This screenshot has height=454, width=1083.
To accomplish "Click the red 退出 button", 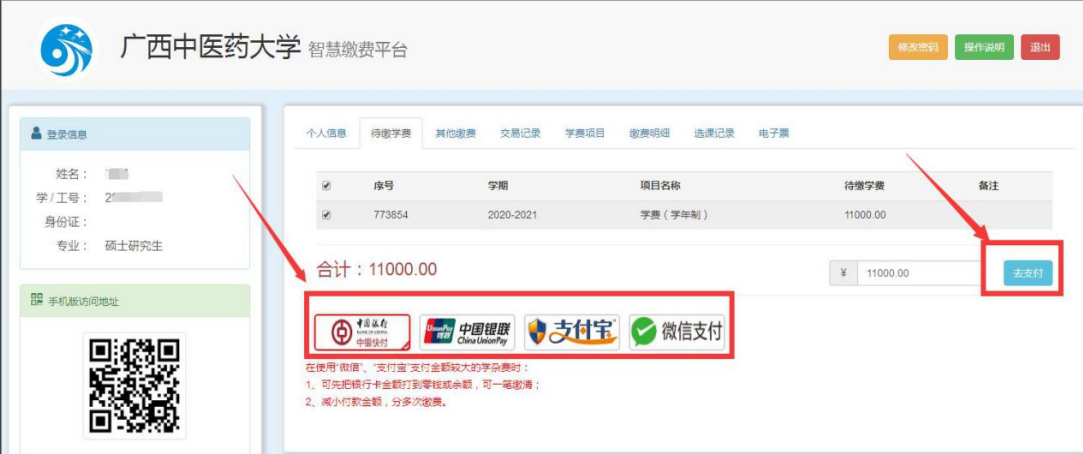I will click(1040, 47).
